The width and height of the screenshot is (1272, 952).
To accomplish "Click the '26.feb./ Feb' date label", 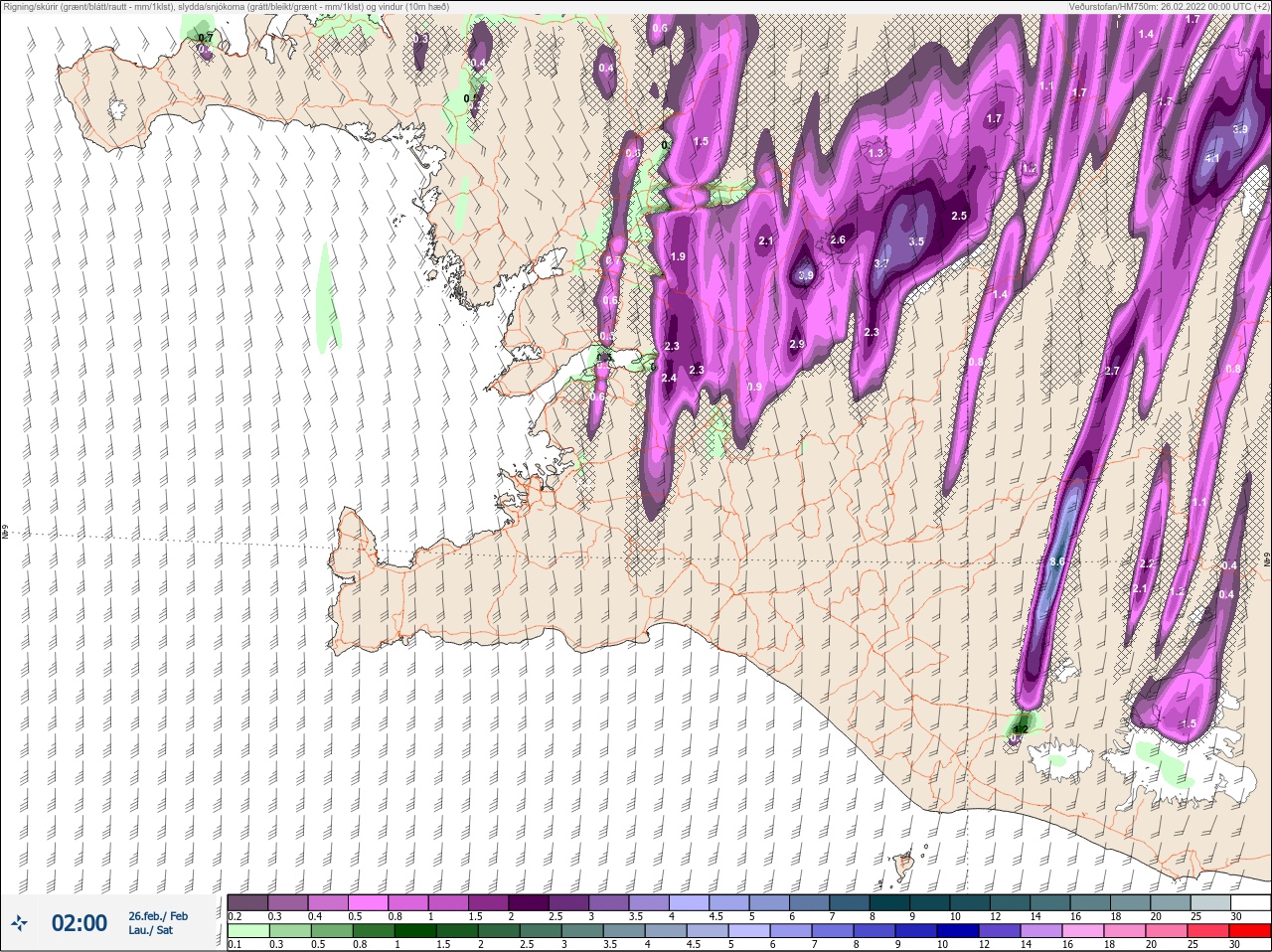I will 158,915.
